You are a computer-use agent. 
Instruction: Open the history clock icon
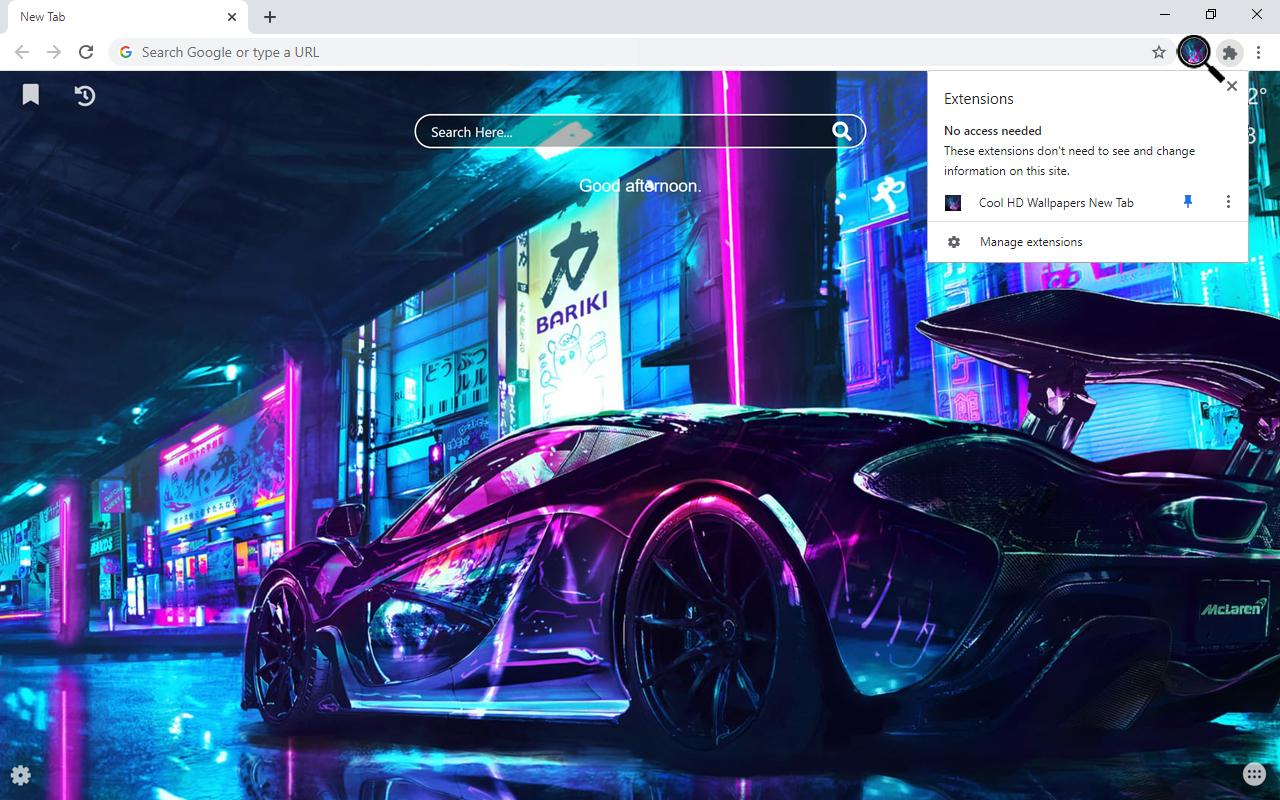(85, 95)
